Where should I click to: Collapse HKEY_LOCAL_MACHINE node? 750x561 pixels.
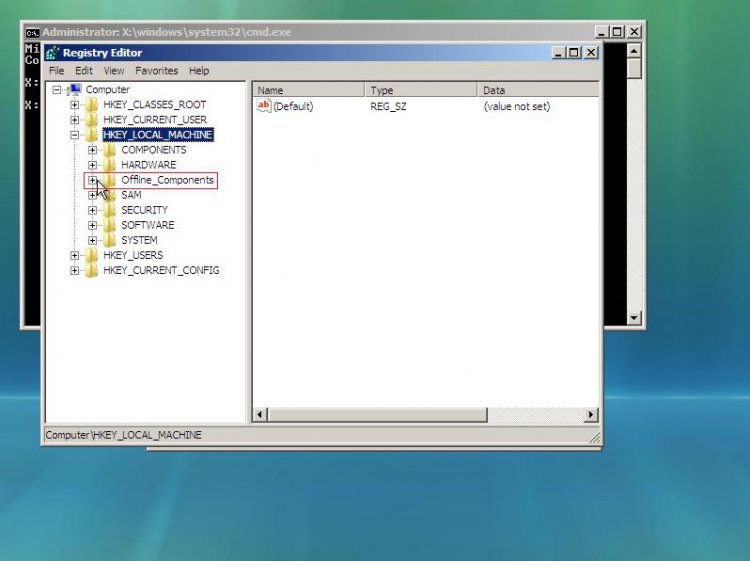coord(75,135)
